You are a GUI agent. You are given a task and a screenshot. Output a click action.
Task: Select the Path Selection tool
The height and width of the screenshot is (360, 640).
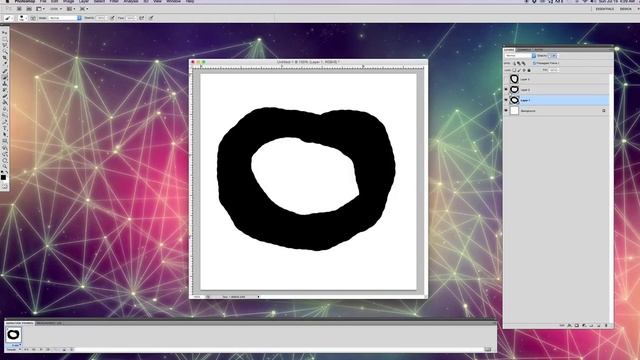point(4,134)
